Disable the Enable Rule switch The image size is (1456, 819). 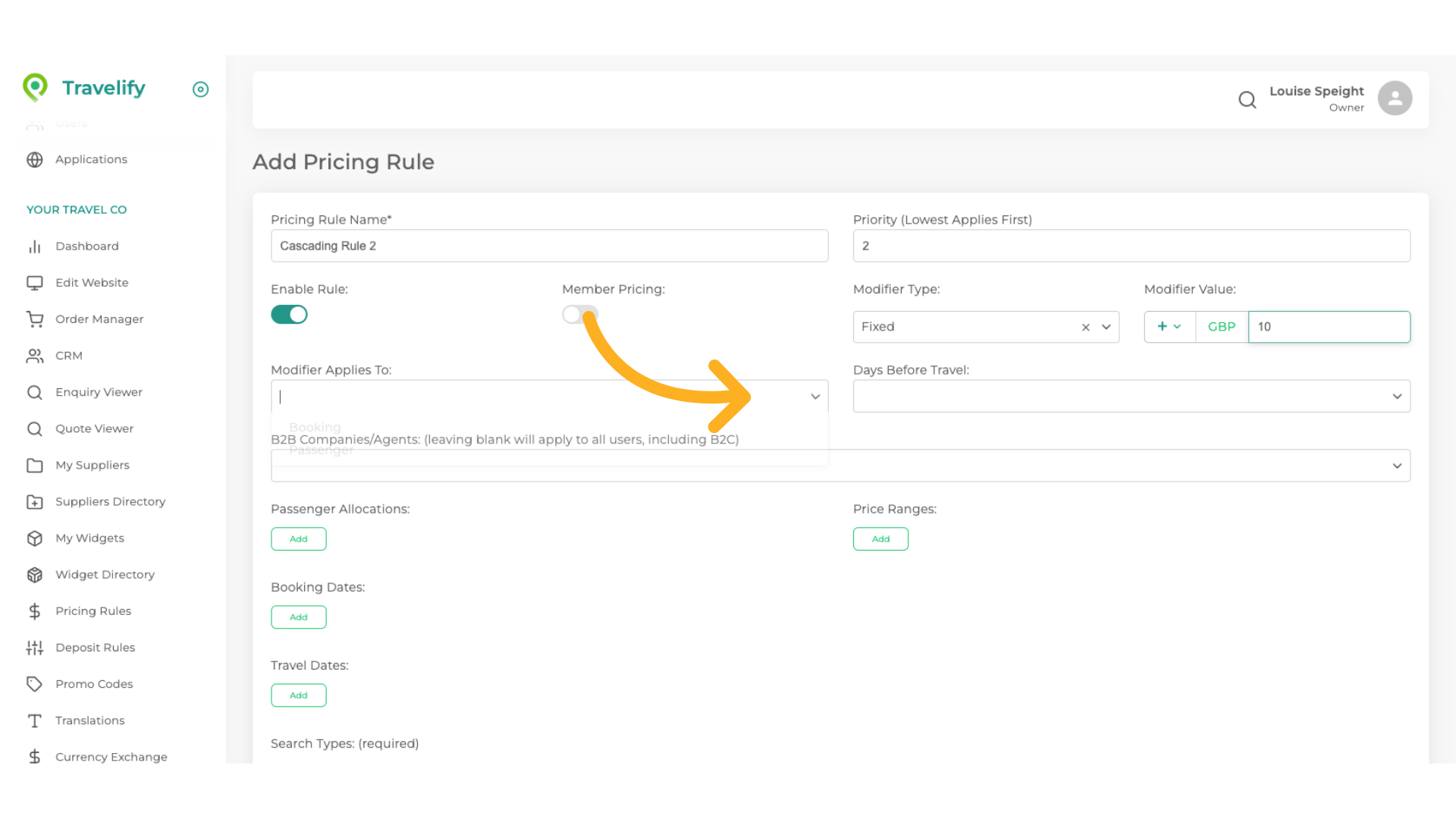pyautogui.click(x=289, y=314)
